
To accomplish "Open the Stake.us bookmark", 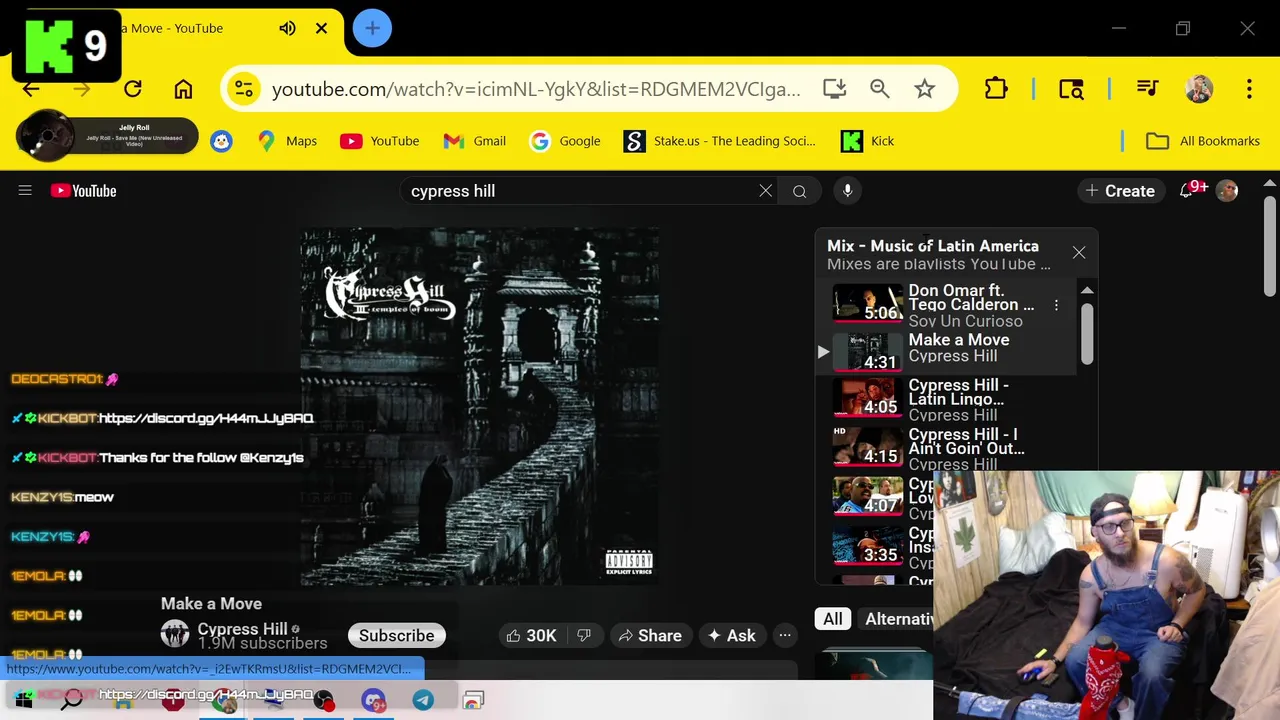I will point(720,141).
